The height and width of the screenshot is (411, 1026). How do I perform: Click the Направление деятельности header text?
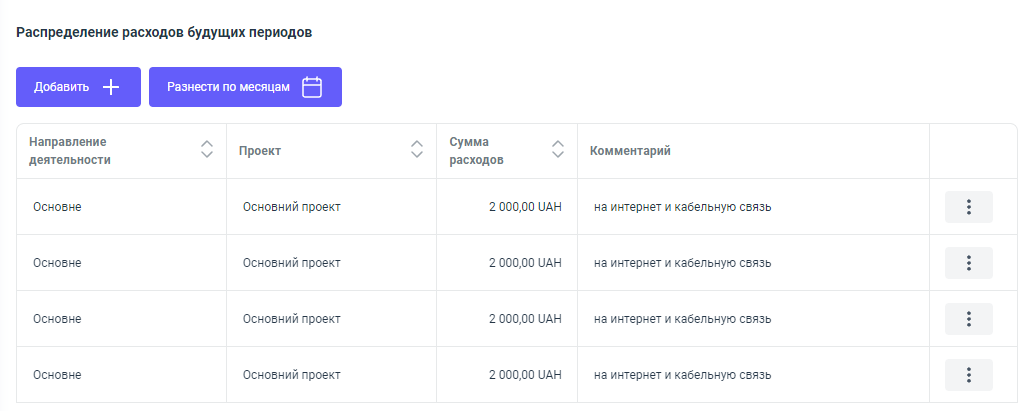pos(69,150)
